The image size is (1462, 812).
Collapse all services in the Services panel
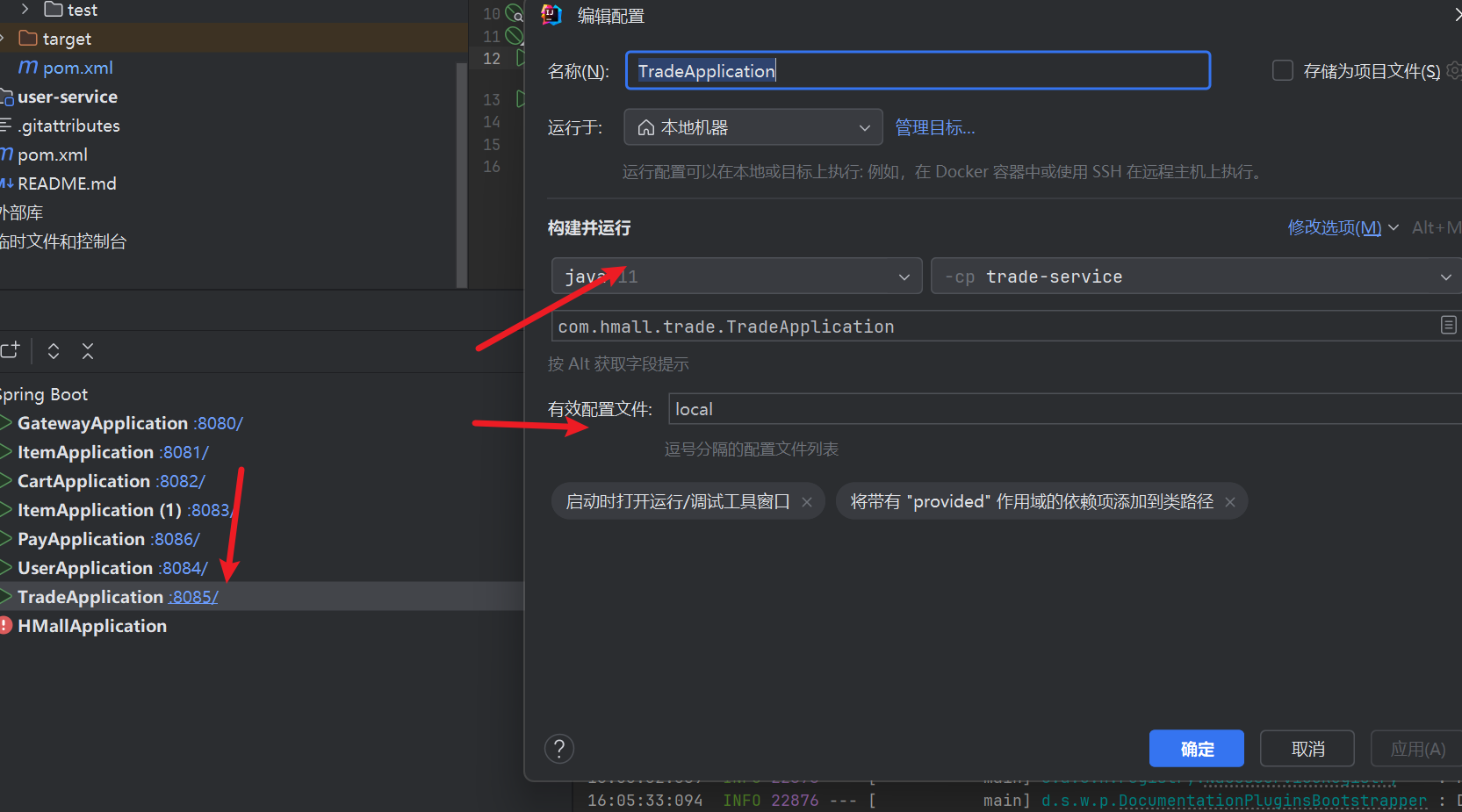click(88, 351)
